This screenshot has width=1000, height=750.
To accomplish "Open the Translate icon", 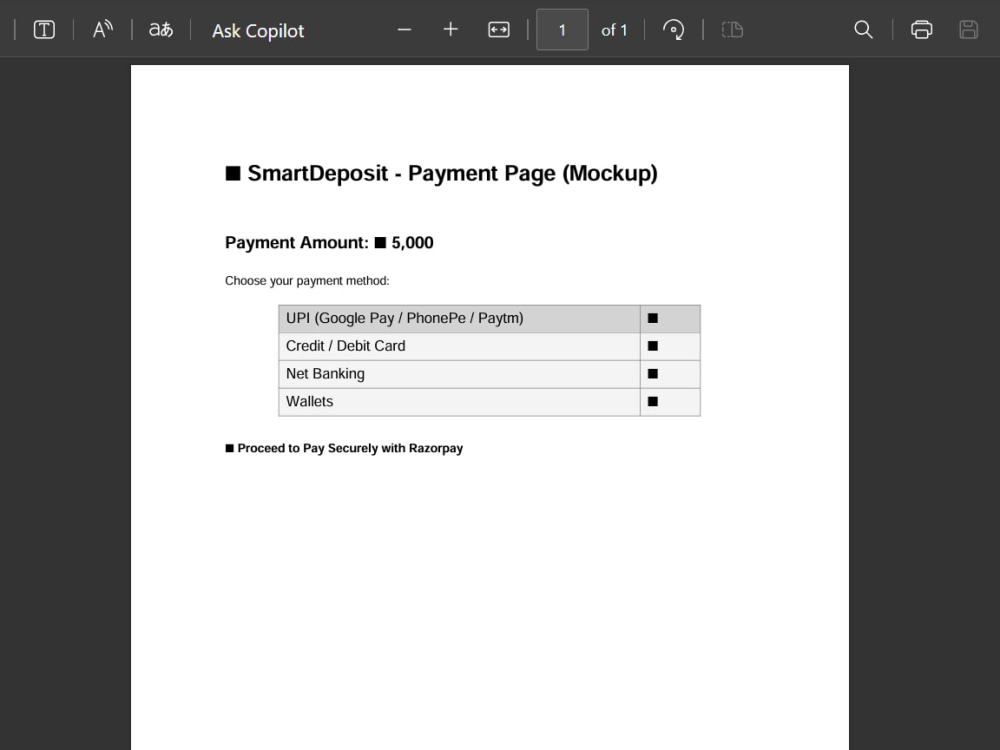I will coord(161,30).
